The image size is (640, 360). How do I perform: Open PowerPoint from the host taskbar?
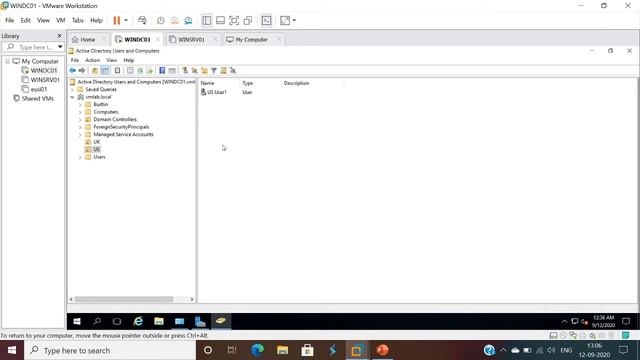pos(382,350)
